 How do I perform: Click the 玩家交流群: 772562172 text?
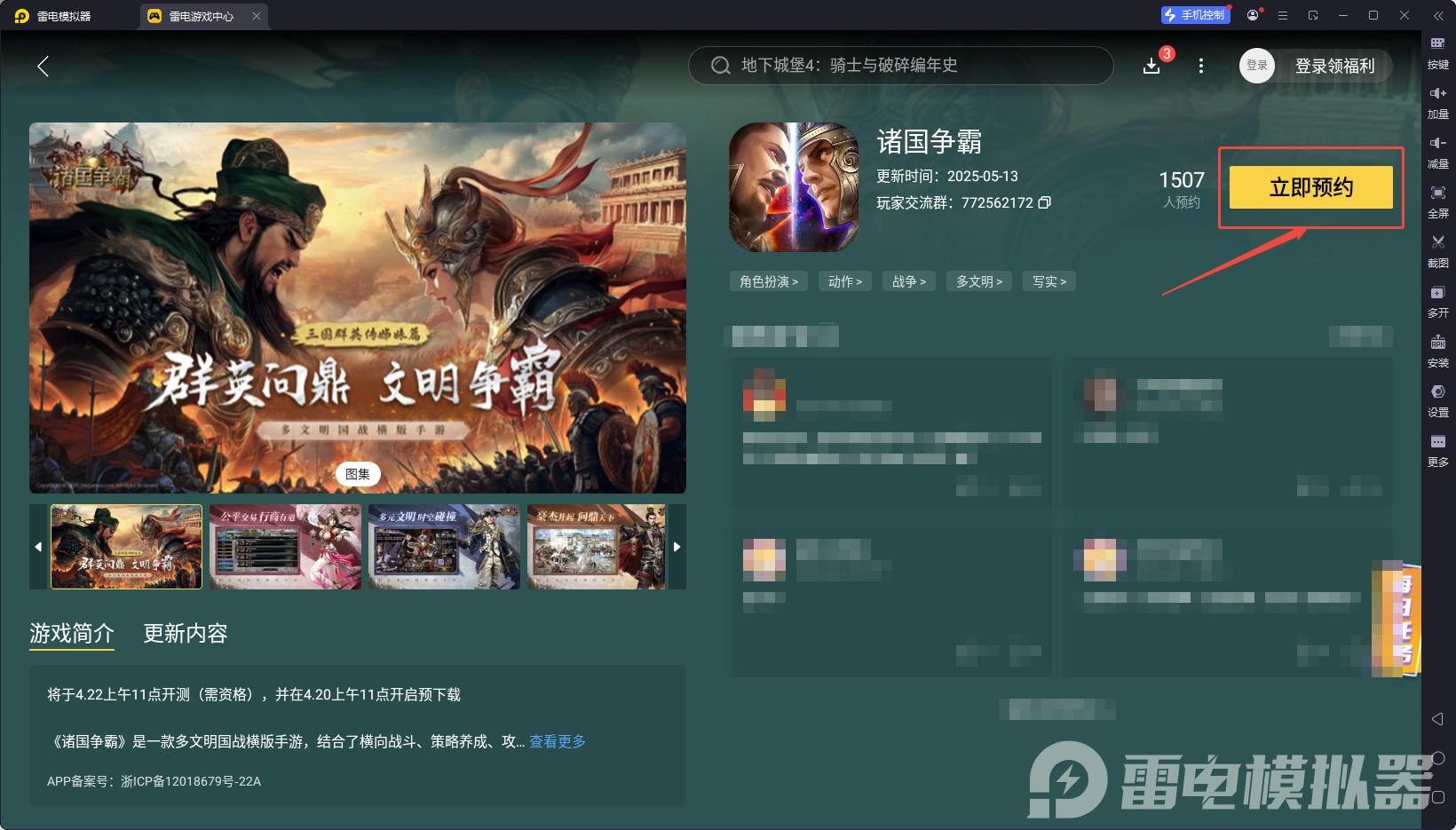[x=954, y=202]
